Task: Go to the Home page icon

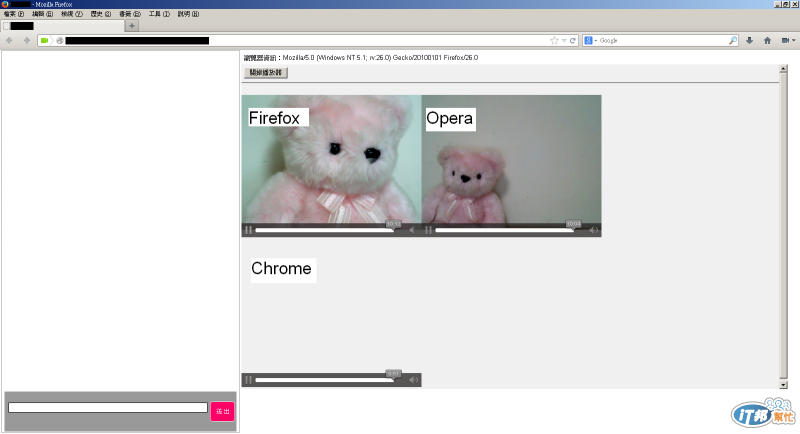Action: pos(767,40)
